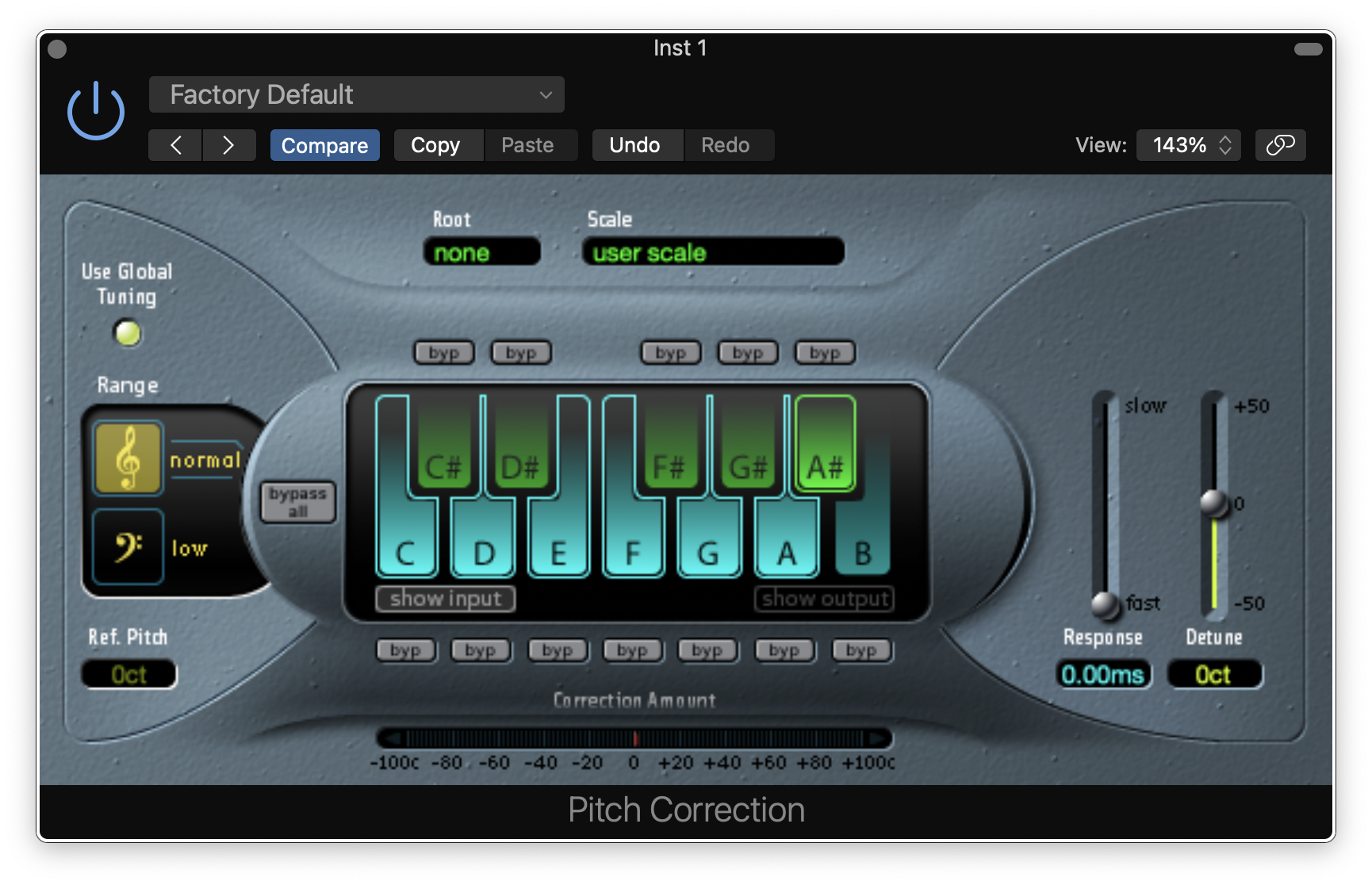Bypass the C# note with its byp button
This screenshot has height=885, width=1372.
443,352
